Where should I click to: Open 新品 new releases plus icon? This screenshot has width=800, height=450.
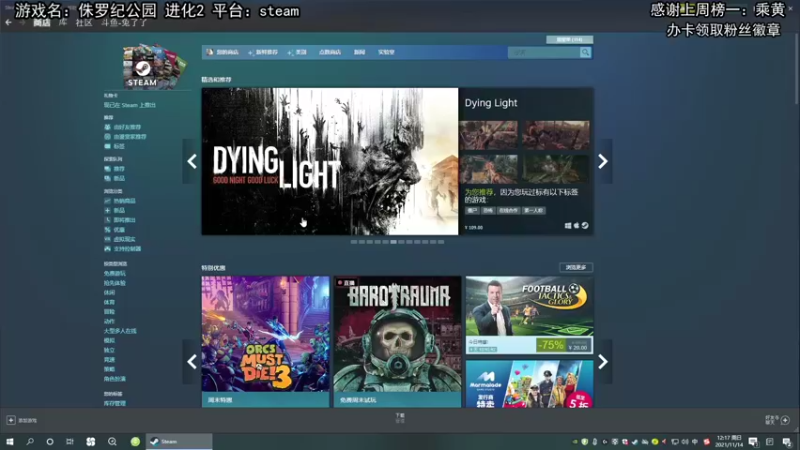(x=107, y=210)
